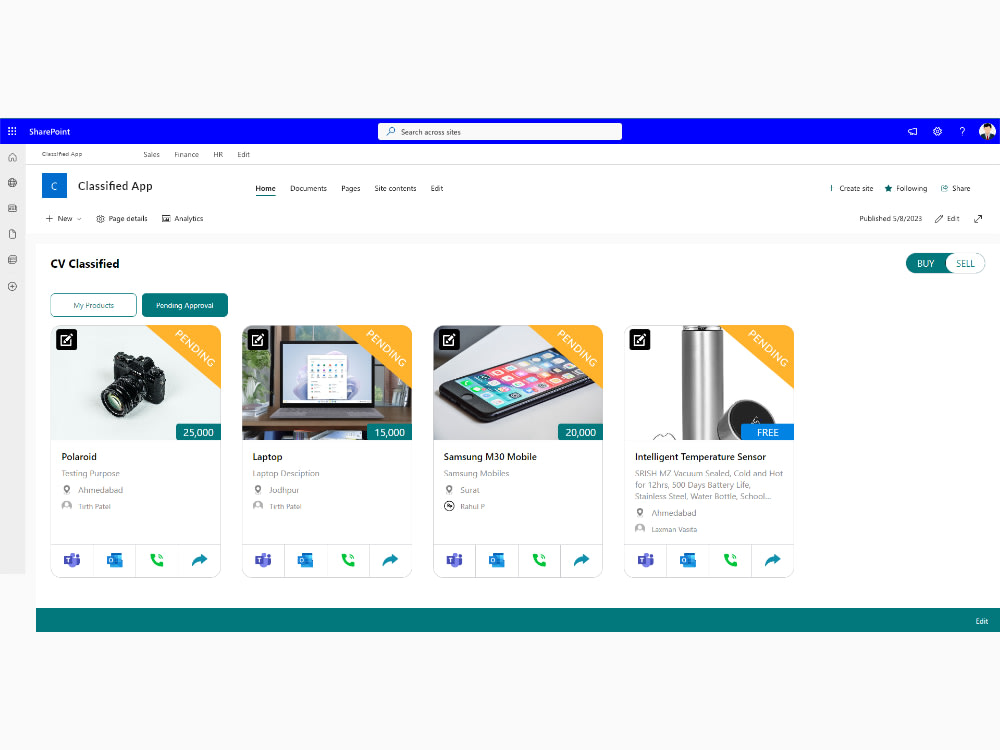This screenshot has width=1000, height=750.
Task: Open the help question mark icon
Action: 961,131
